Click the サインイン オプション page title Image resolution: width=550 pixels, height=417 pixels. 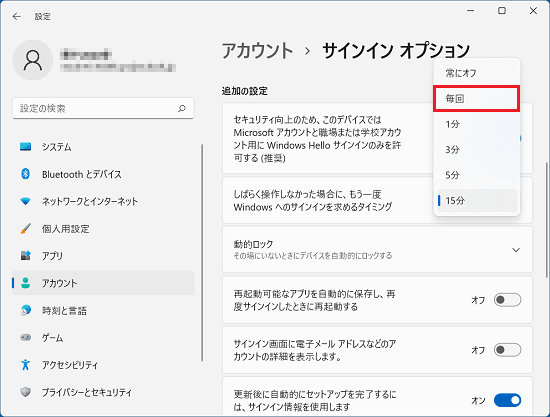tap(396, 51)
